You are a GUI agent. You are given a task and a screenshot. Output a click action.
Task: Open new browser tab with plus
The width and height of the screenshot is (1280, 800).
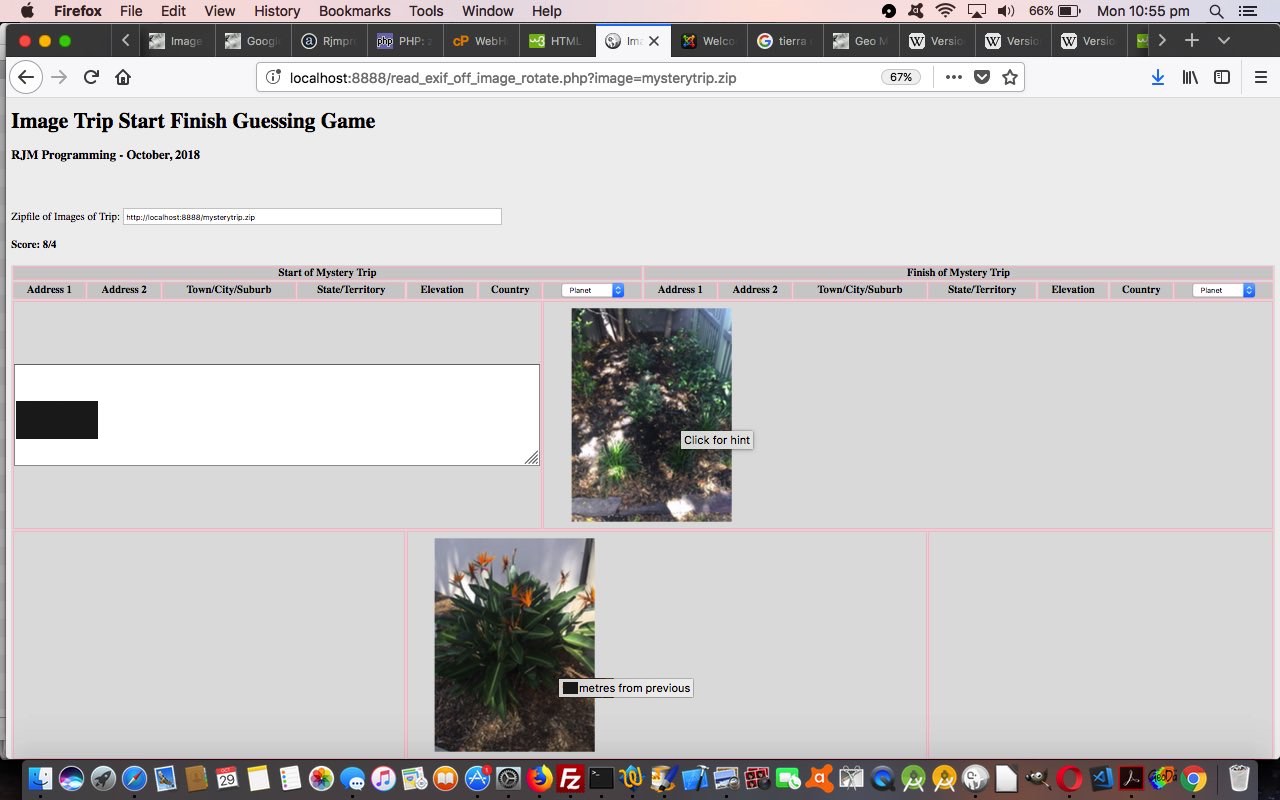[x=1192, y=41]
